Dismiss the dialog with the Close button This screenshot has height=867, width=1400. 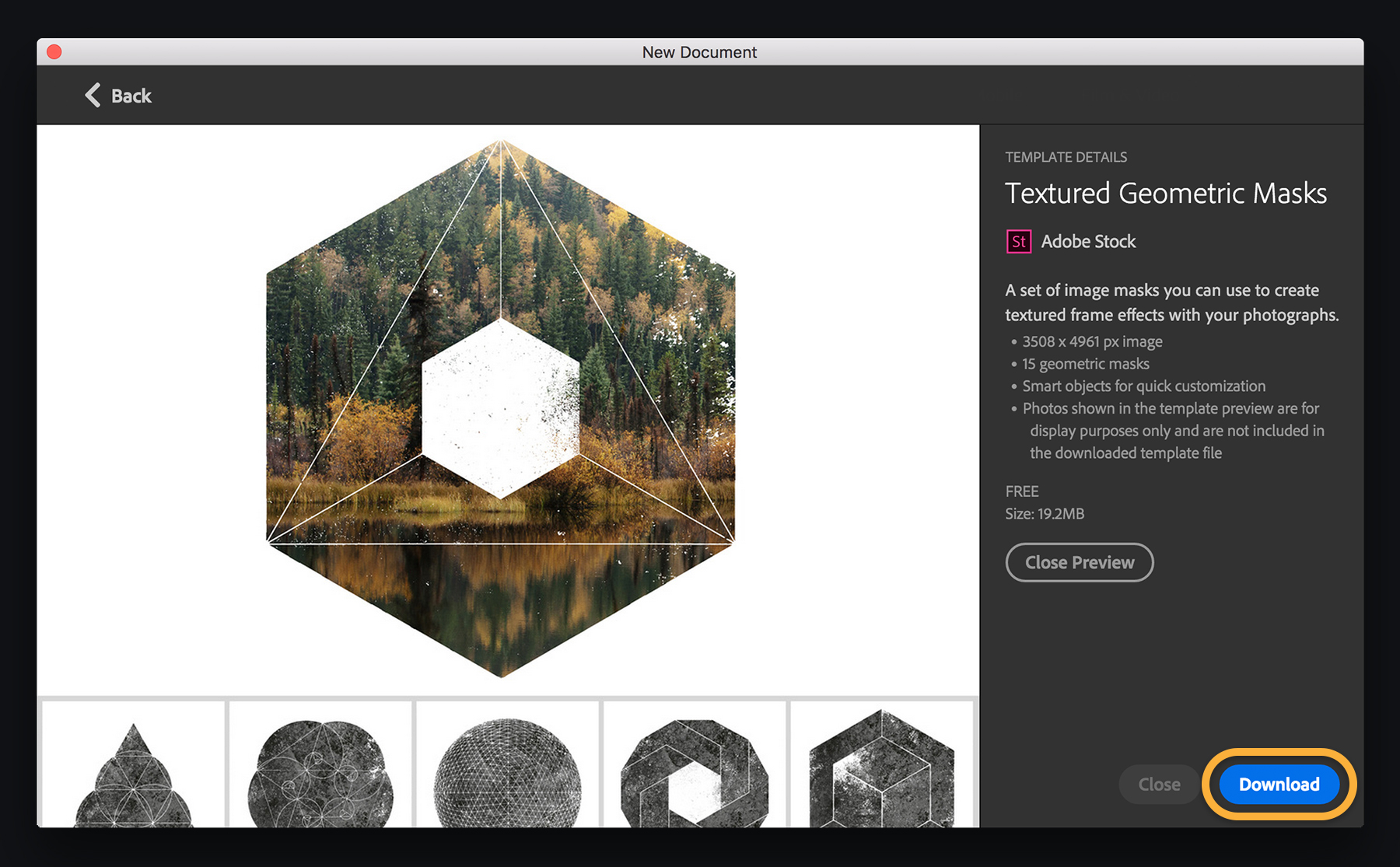[1158, 784]
